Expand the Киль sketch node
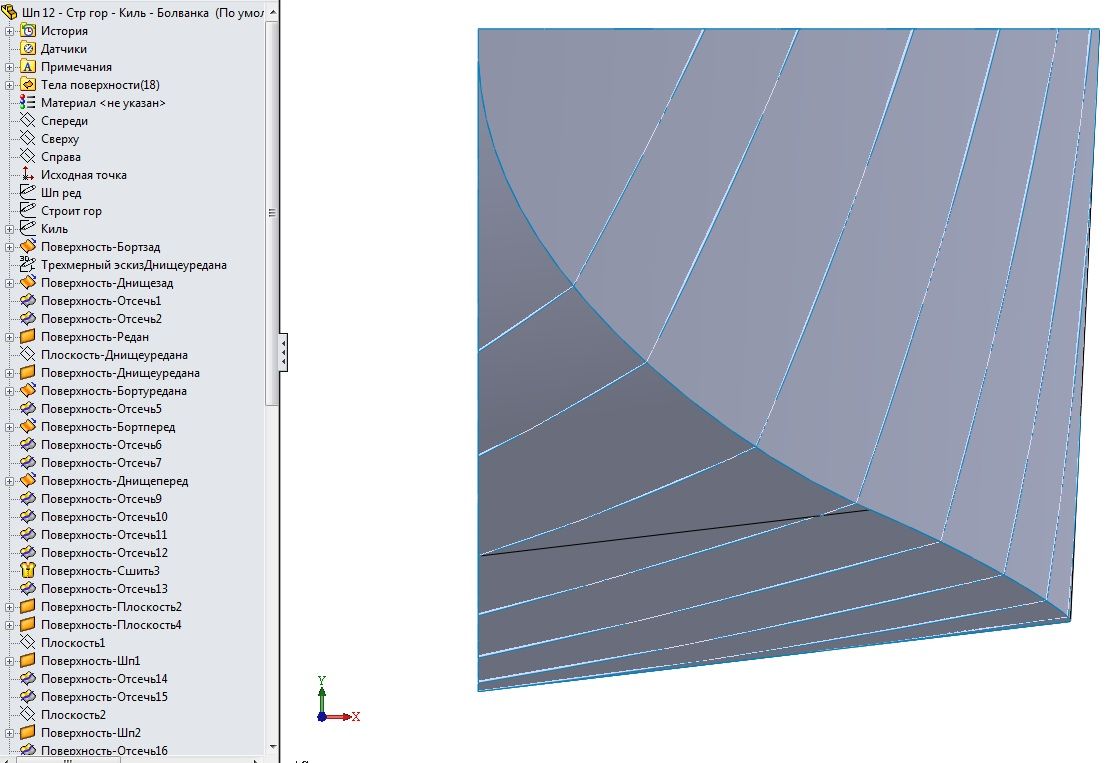The height and width of the screenshot is (763, 1120). (x=10, y=229)
